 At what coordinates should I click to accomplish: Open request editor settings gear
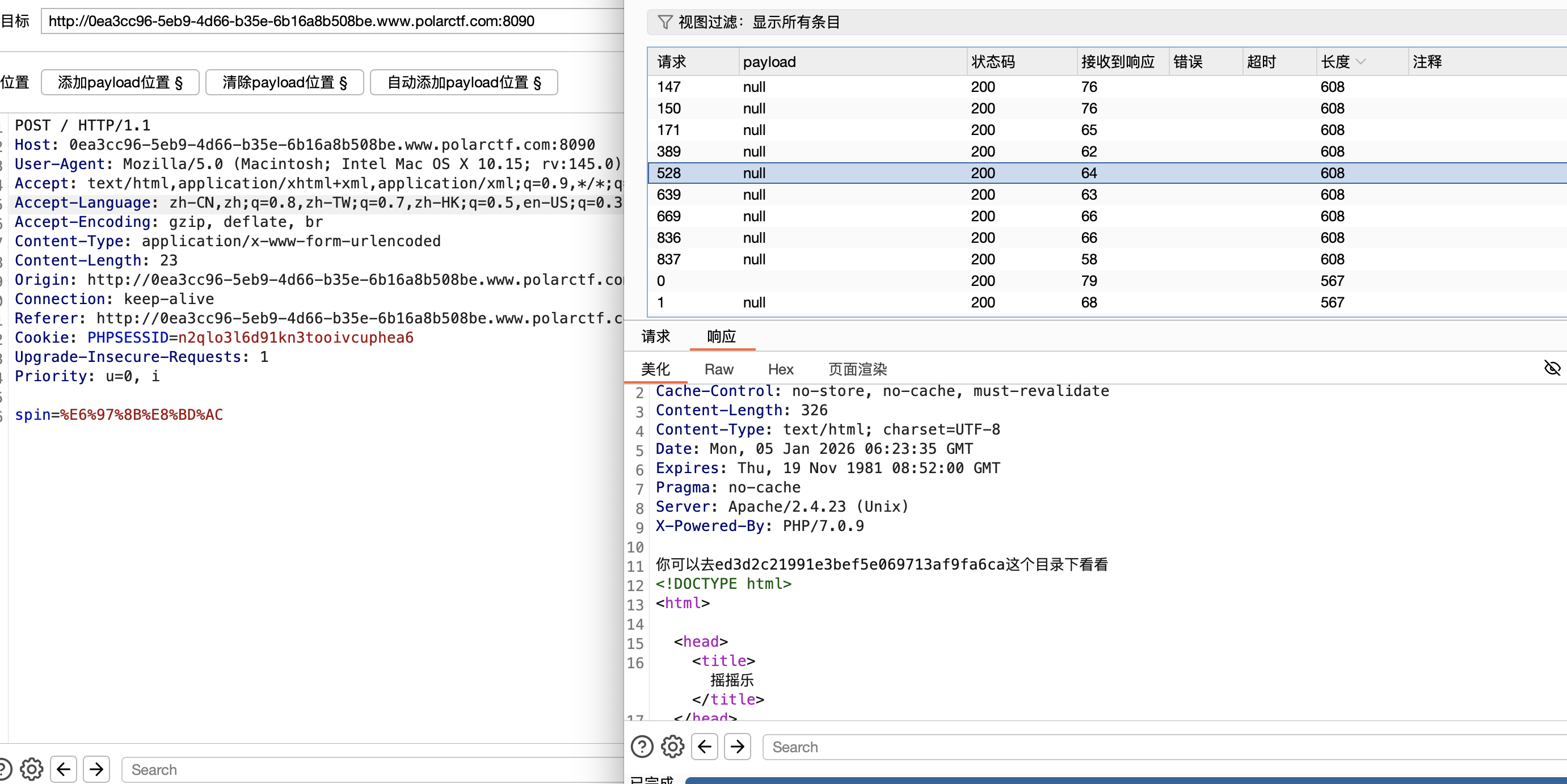pyautogui.click(x=32, y=769)
